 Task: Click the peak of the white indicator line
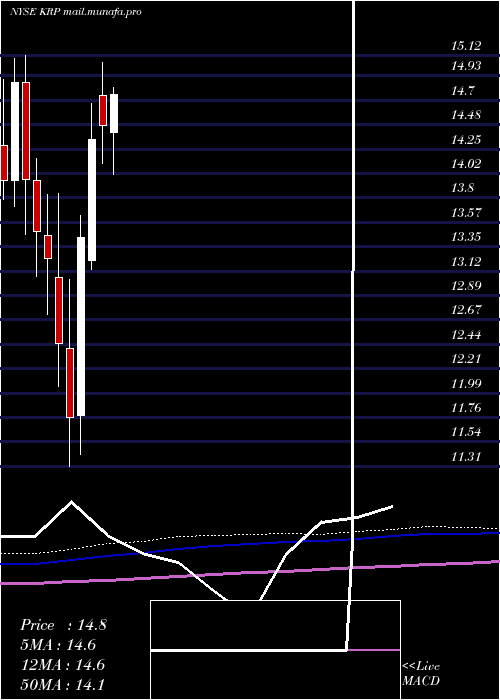click(x=71, y=502)
